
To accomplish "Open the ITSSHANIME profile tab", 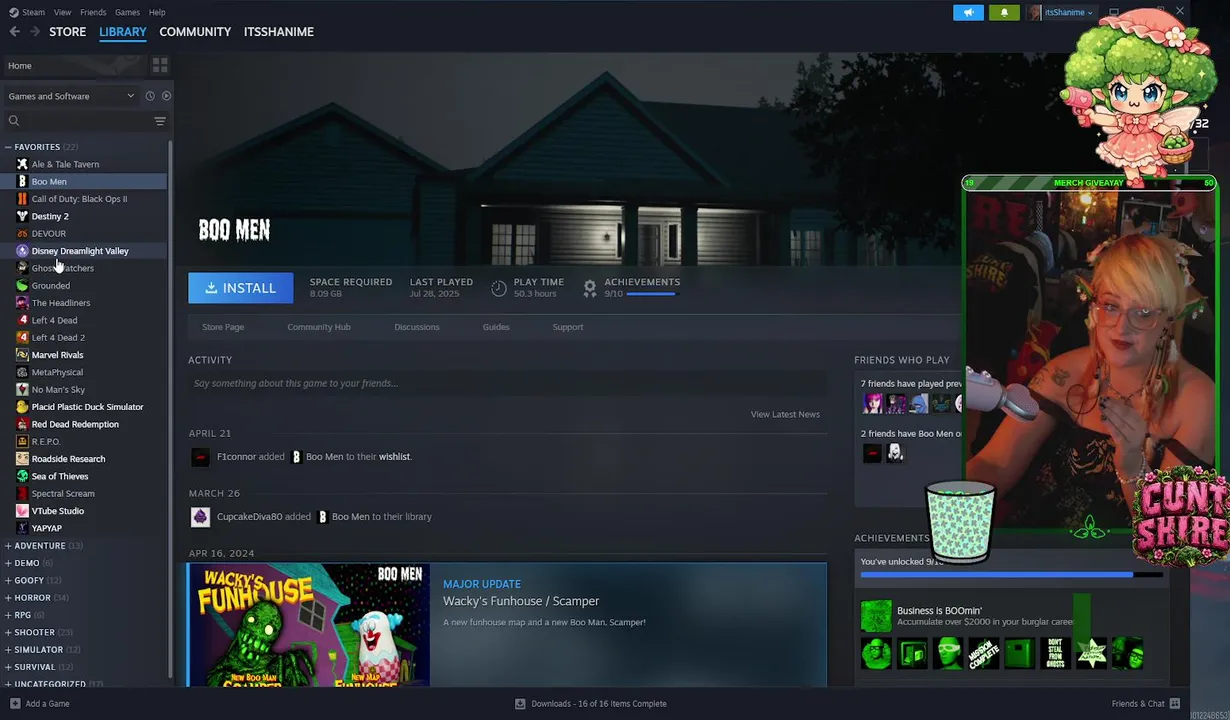I will (279, 32).
